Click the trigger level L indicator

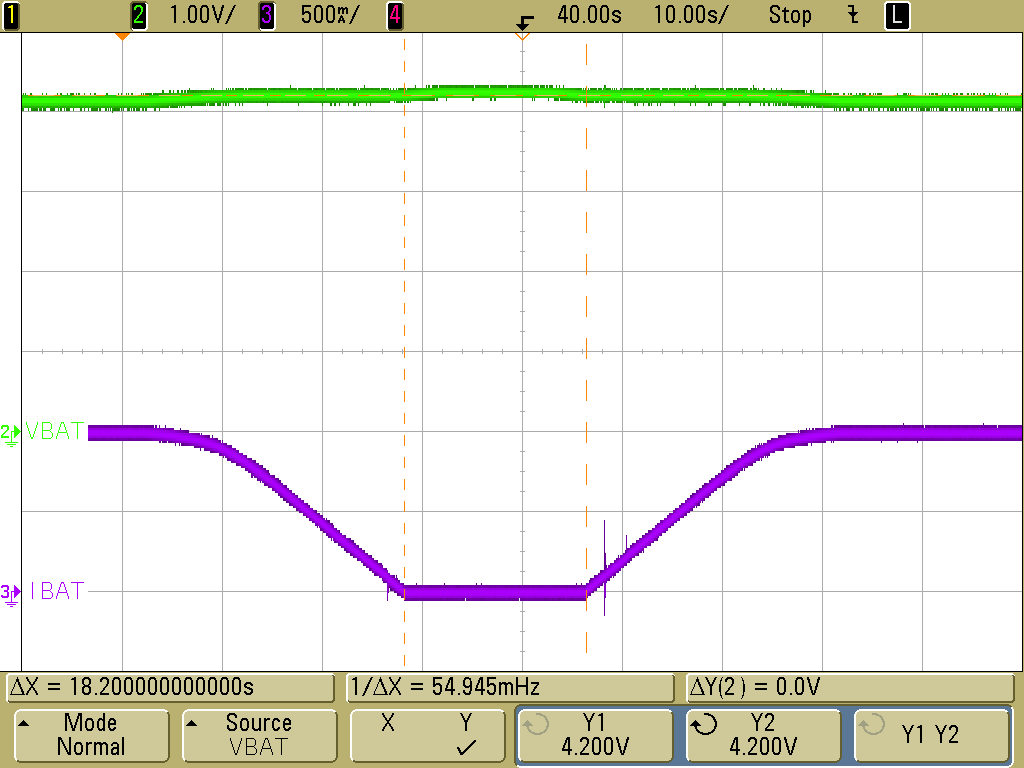897,16
